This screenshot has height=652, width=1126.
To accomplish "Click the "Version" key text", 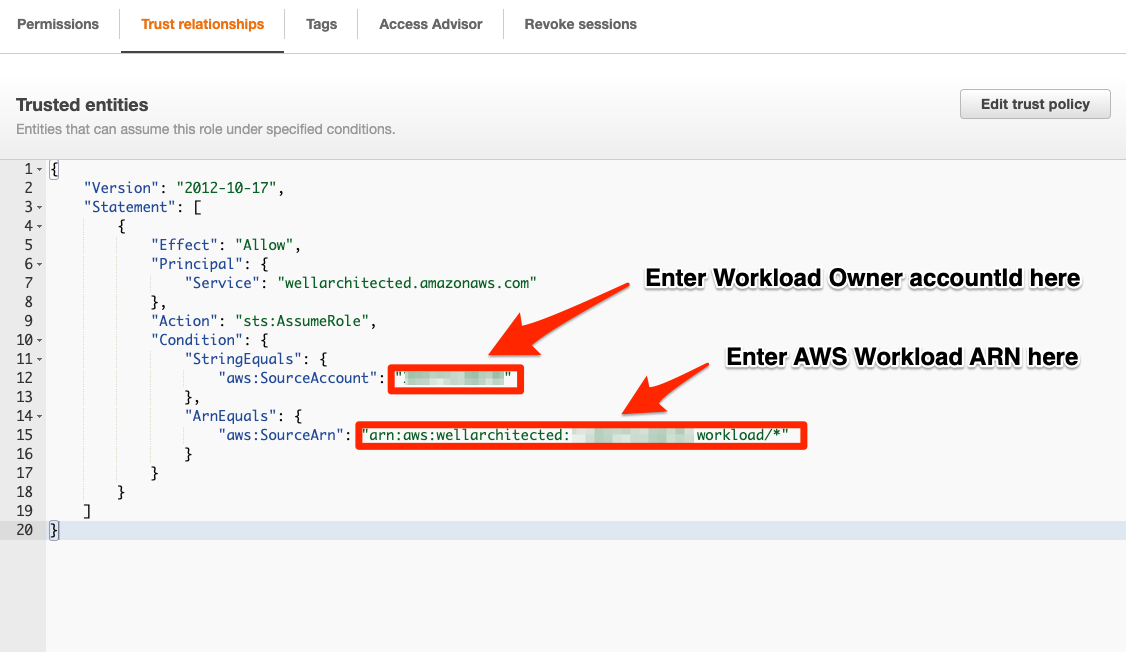I will click(121, 188).
